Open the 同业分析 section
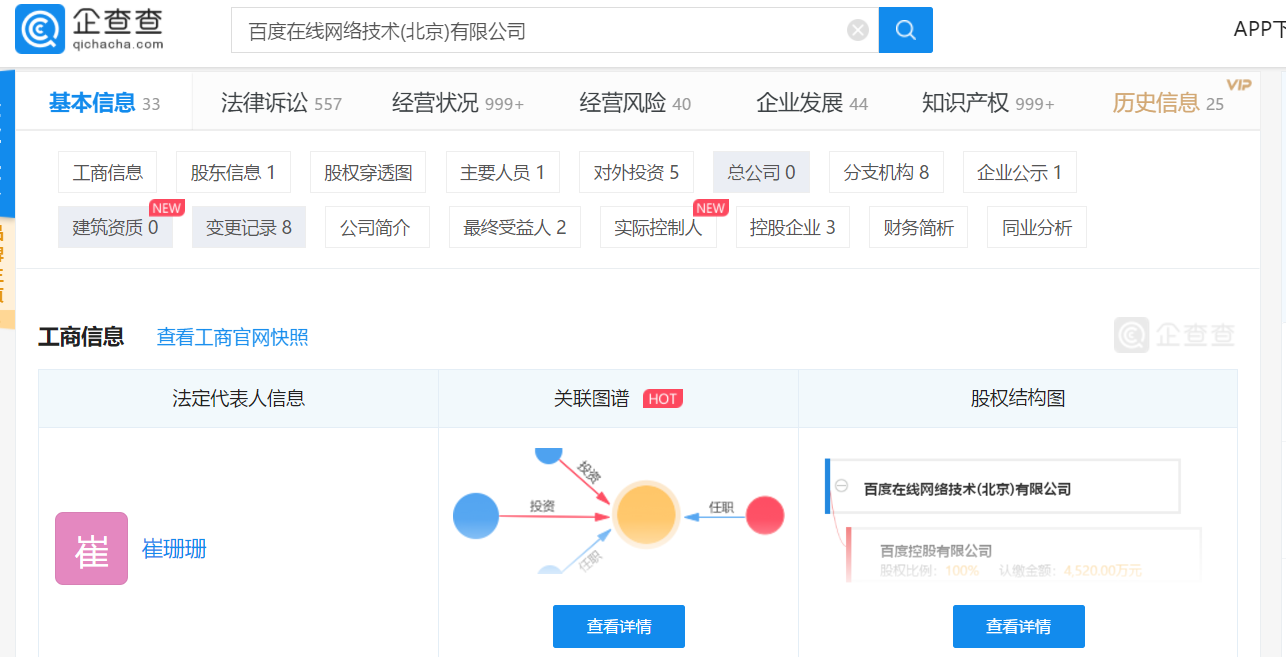 click(1037, 227)
